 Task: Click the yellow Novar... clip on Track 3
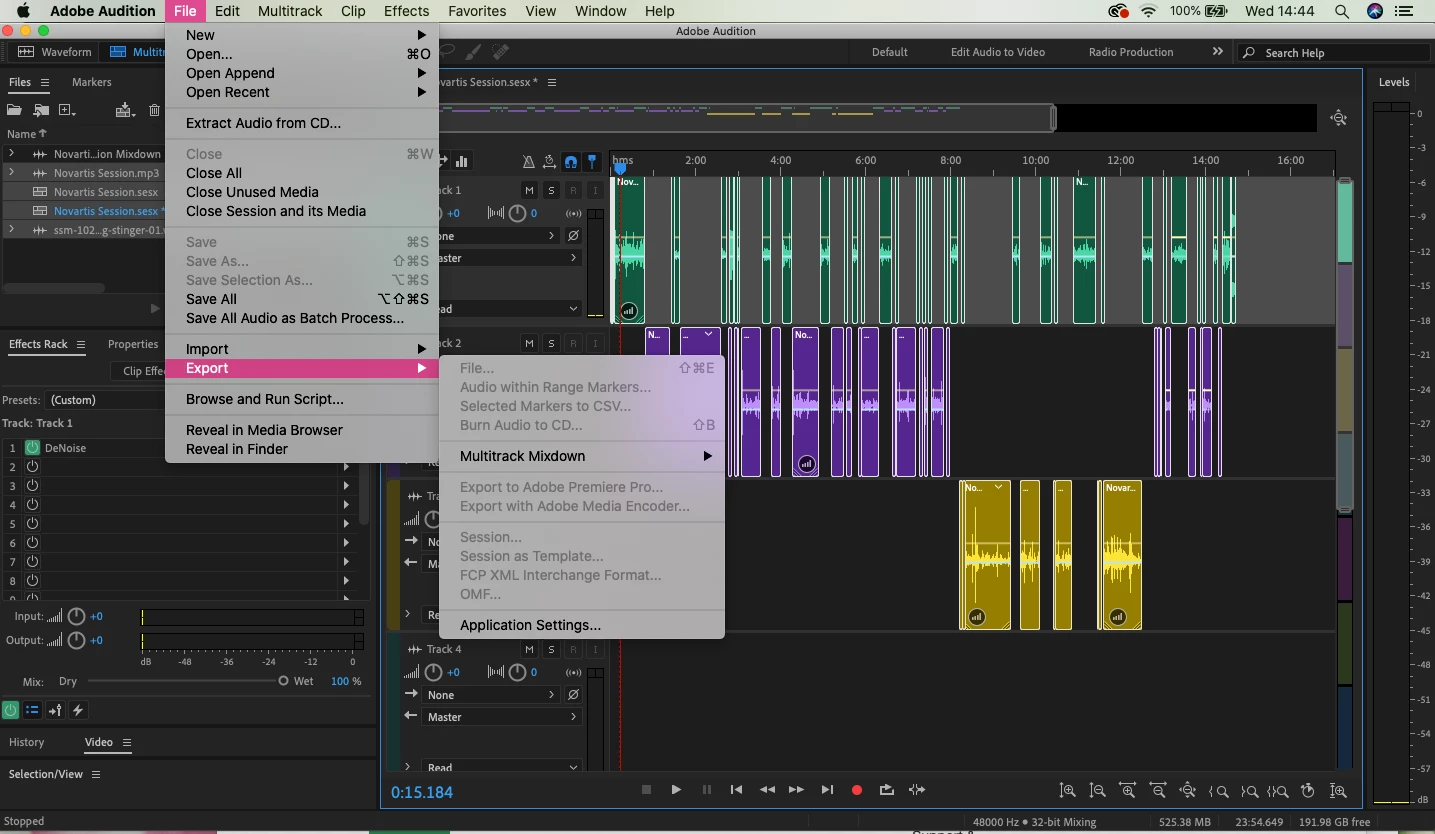pos(1120,555)
